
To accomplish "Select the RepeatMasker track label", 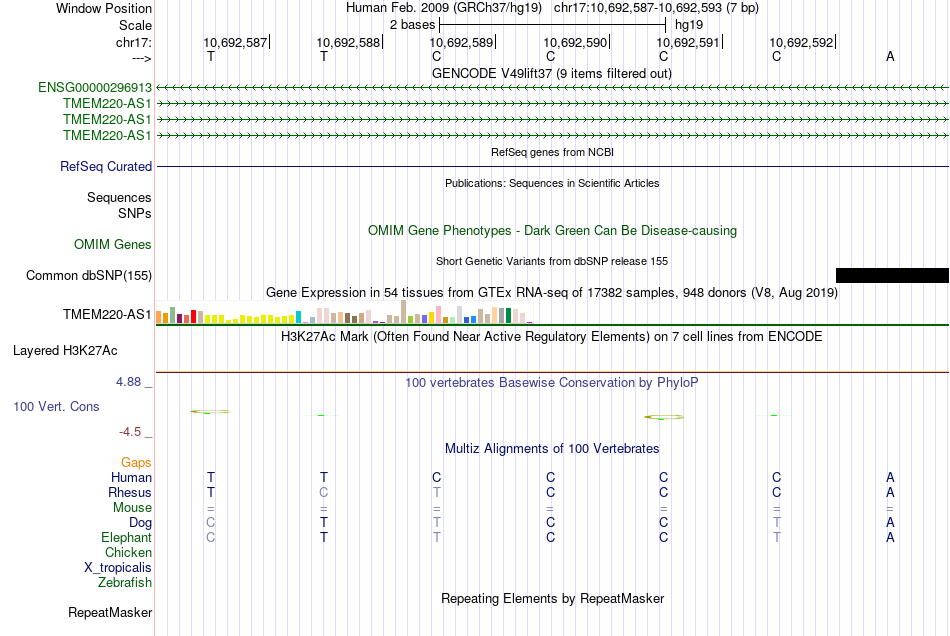I will [110, 613].
